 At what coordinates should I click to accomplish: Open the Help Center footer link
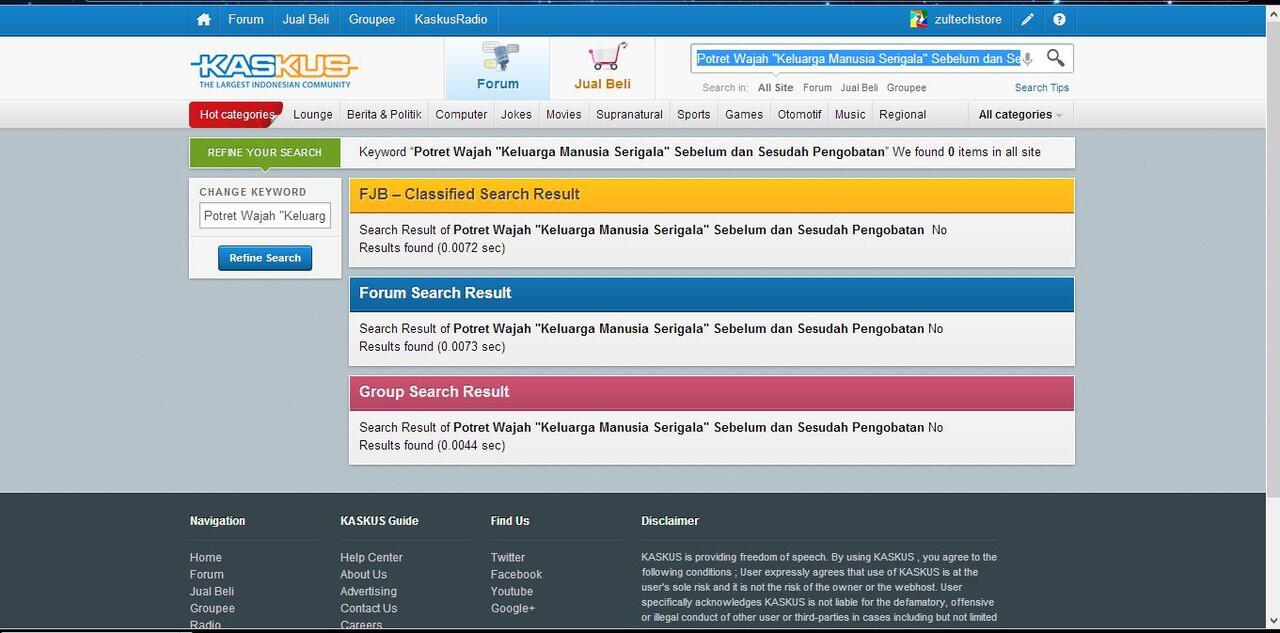[x=371, y=558]
